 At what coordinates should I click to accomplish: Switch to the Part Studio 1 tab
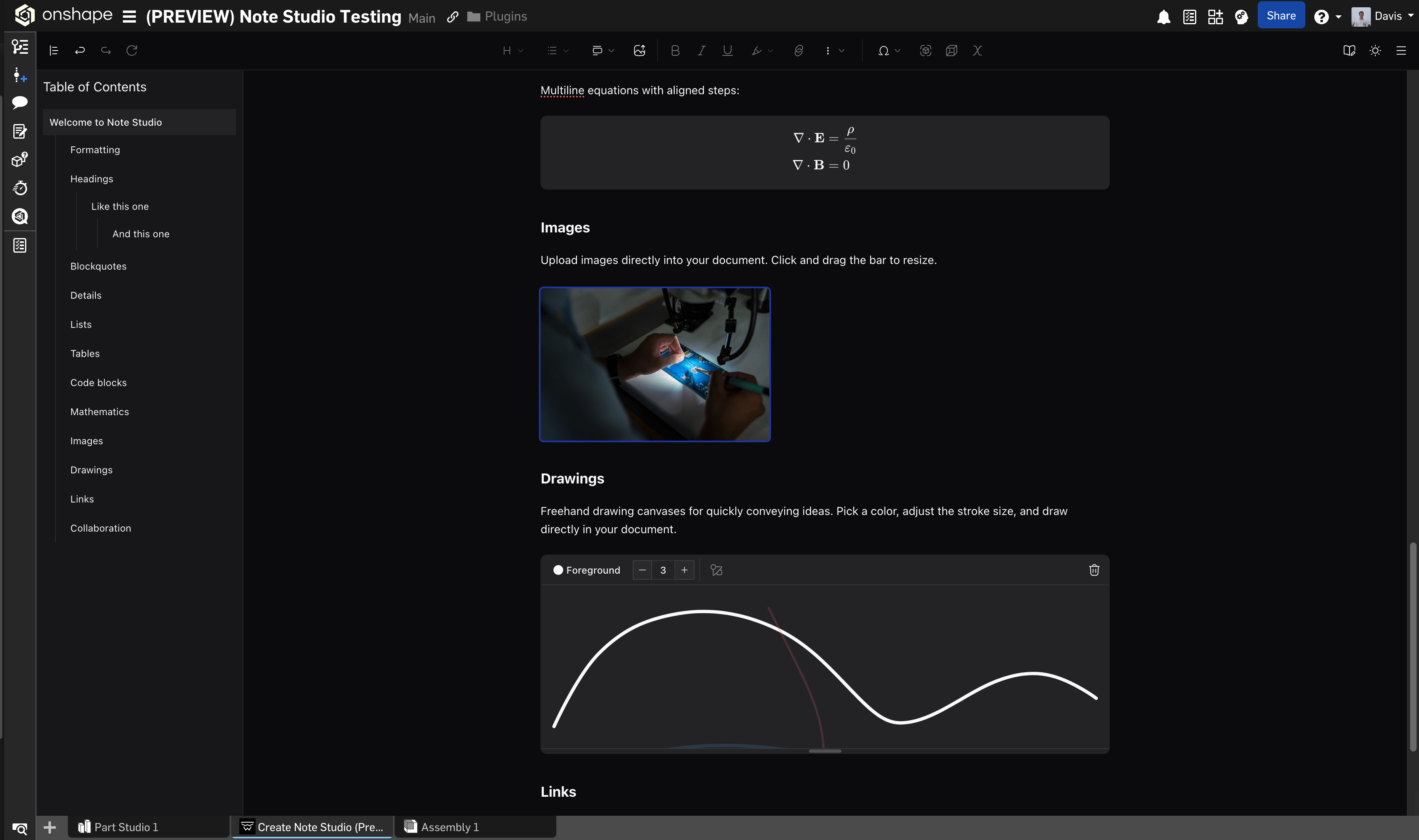[126, 827]
